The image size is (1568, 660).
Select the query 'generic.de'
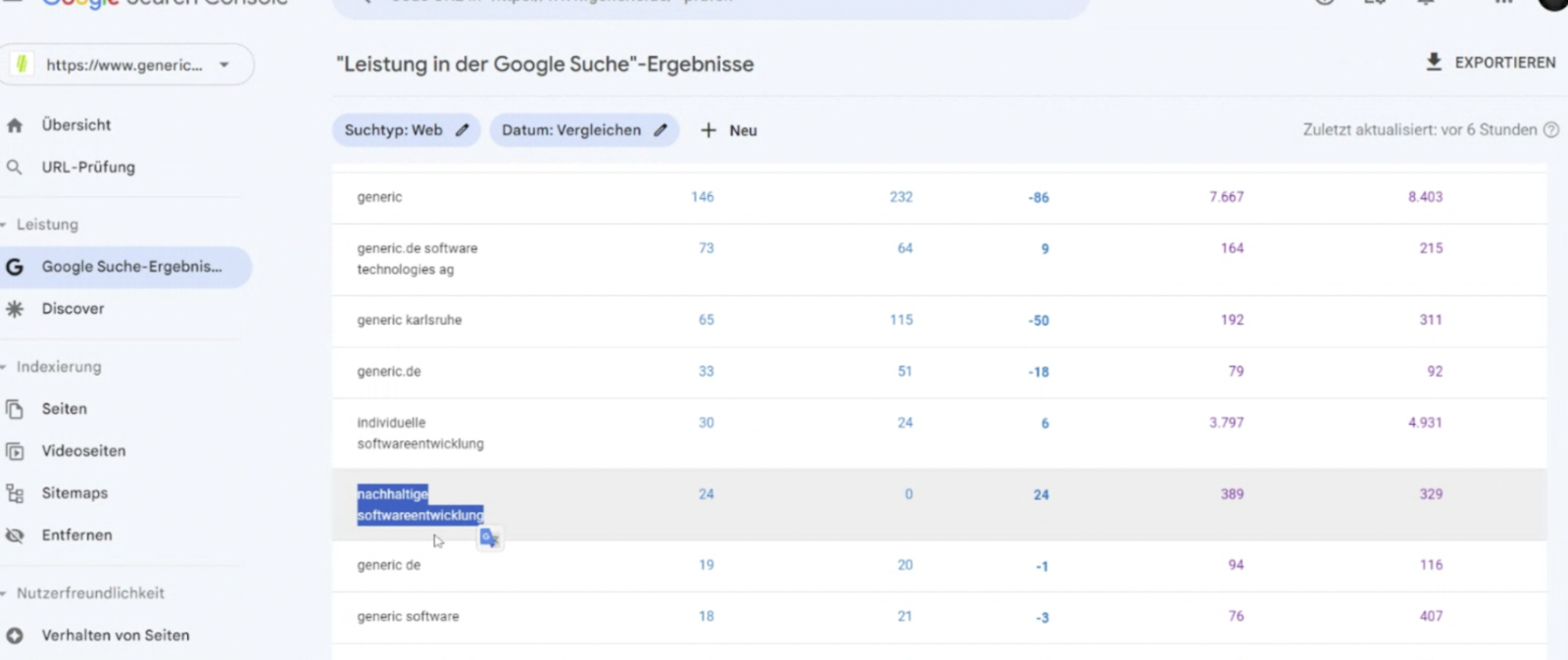point(389,372)
